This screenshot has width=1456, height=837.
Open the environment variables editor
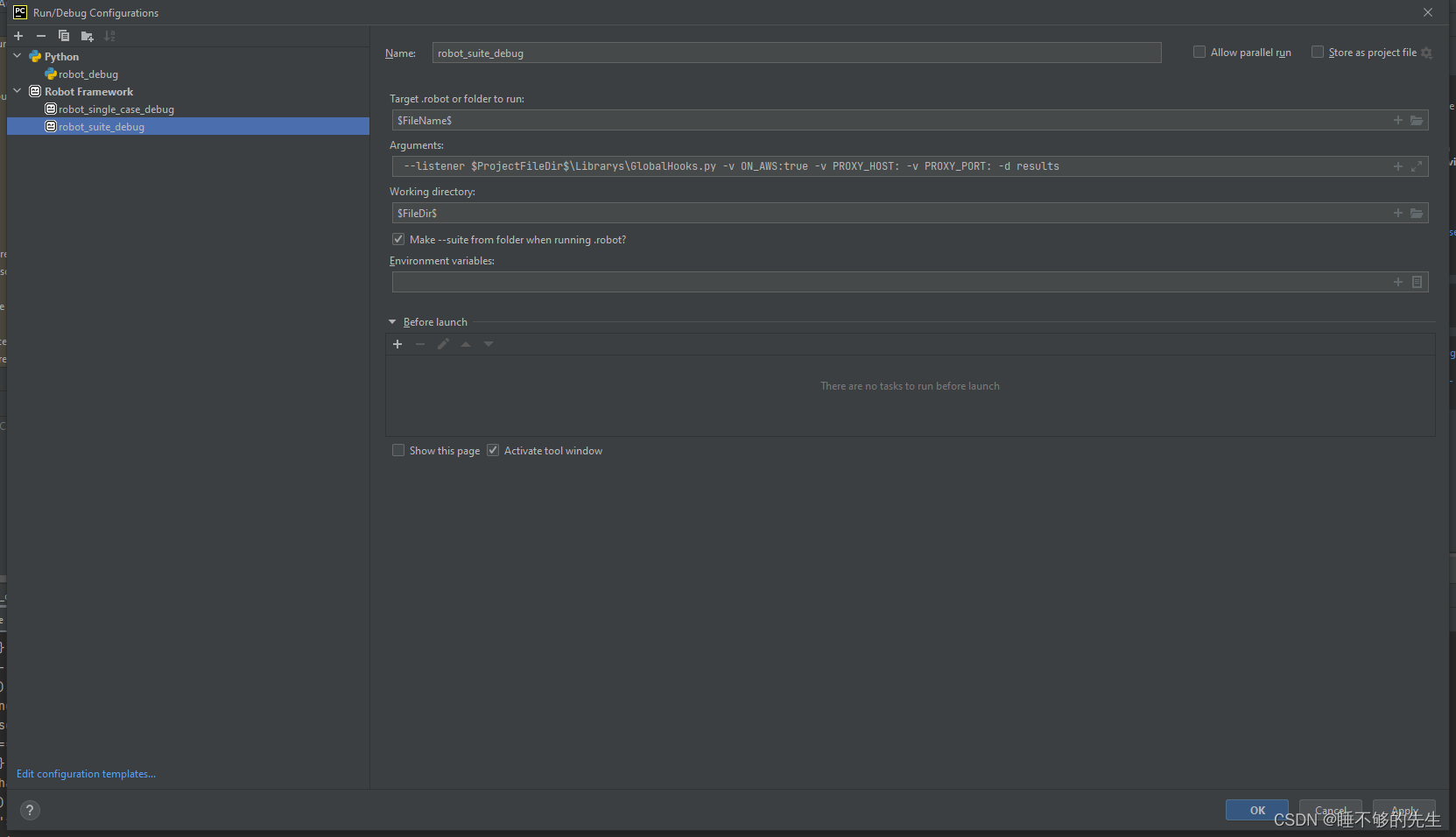click(x=1417, y=282)
